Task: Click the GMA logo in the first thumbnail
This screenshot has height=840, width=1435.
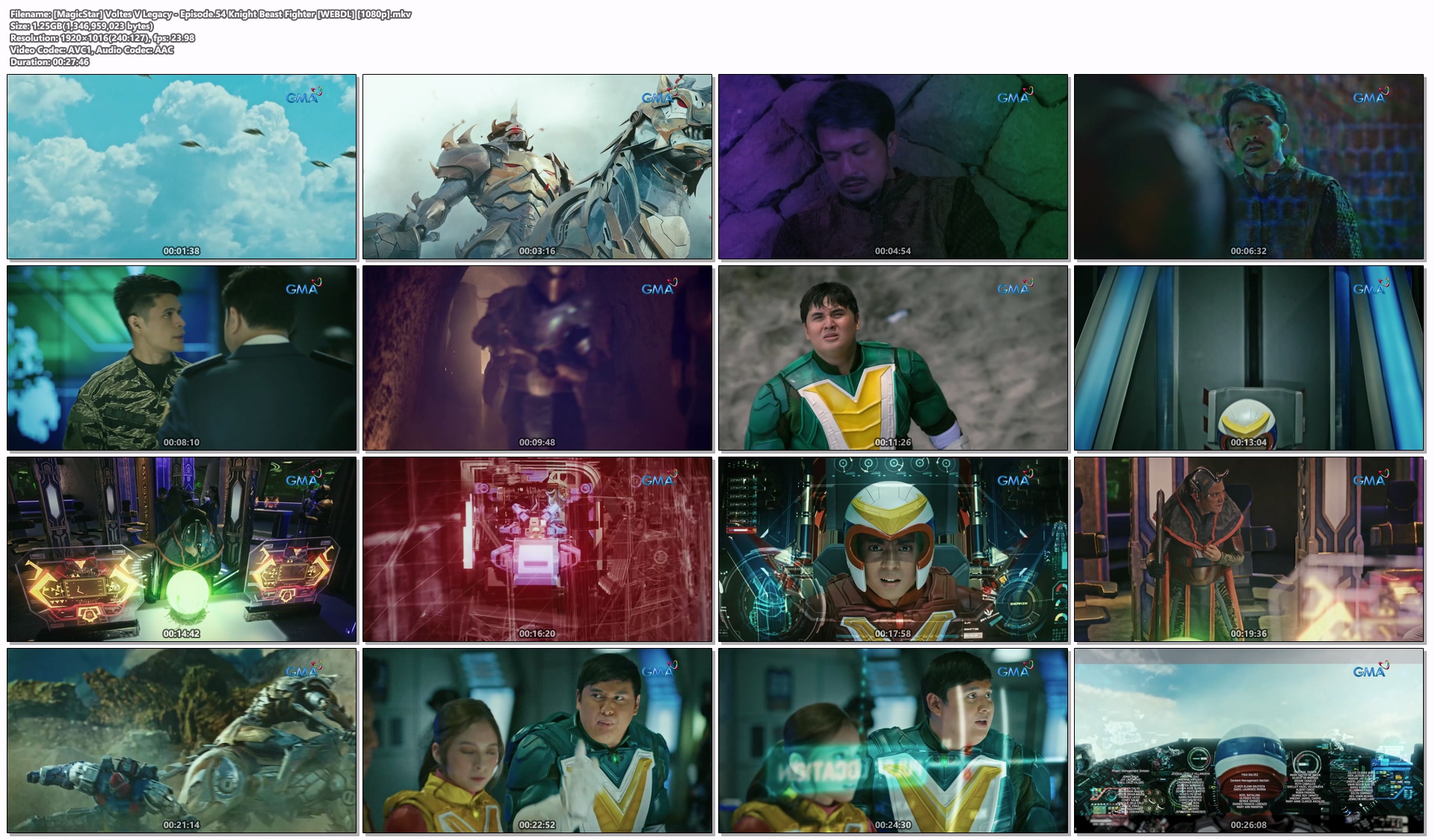Action: (303, 96)
